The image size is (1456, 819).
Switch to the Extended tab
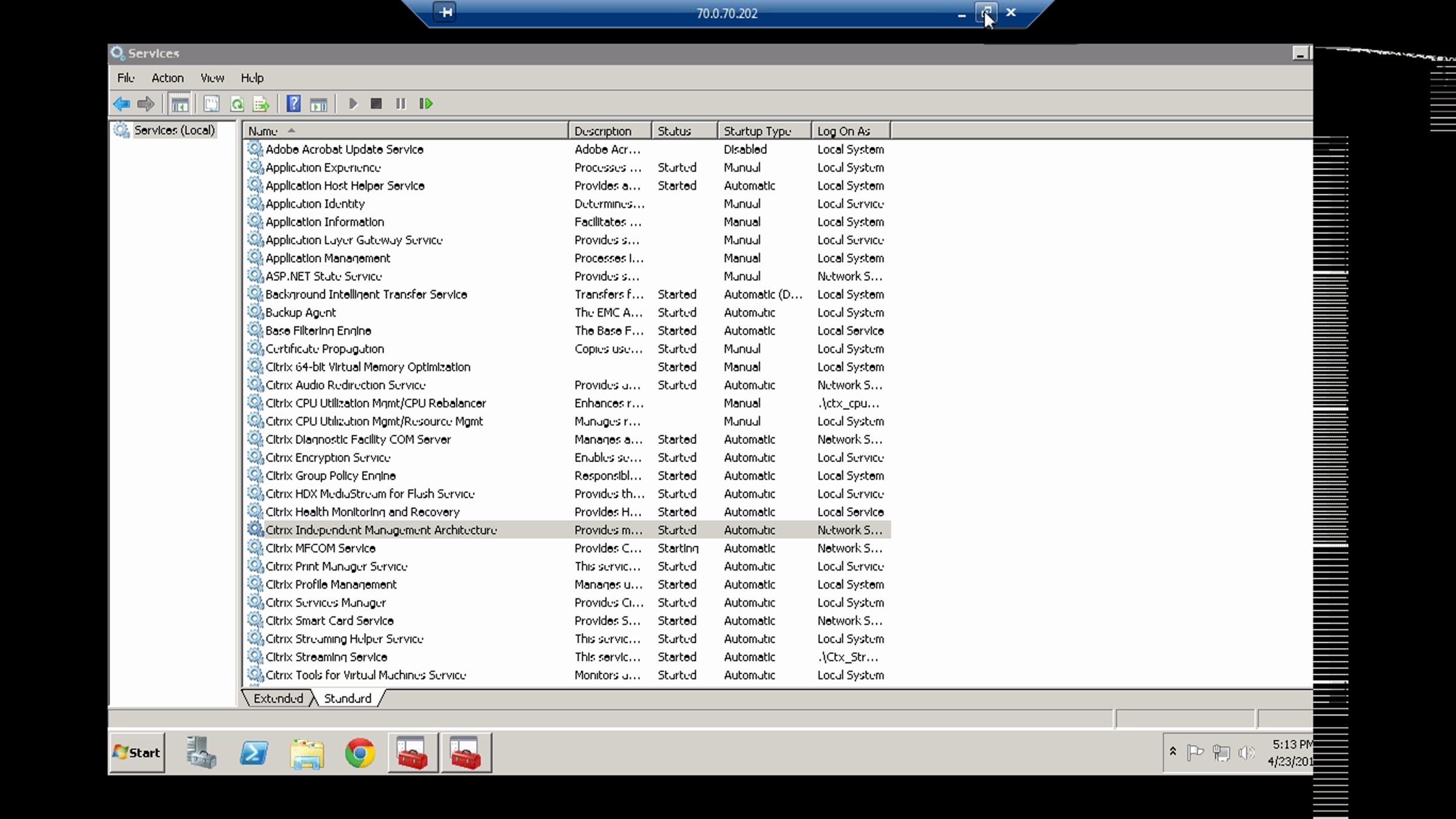278,698
